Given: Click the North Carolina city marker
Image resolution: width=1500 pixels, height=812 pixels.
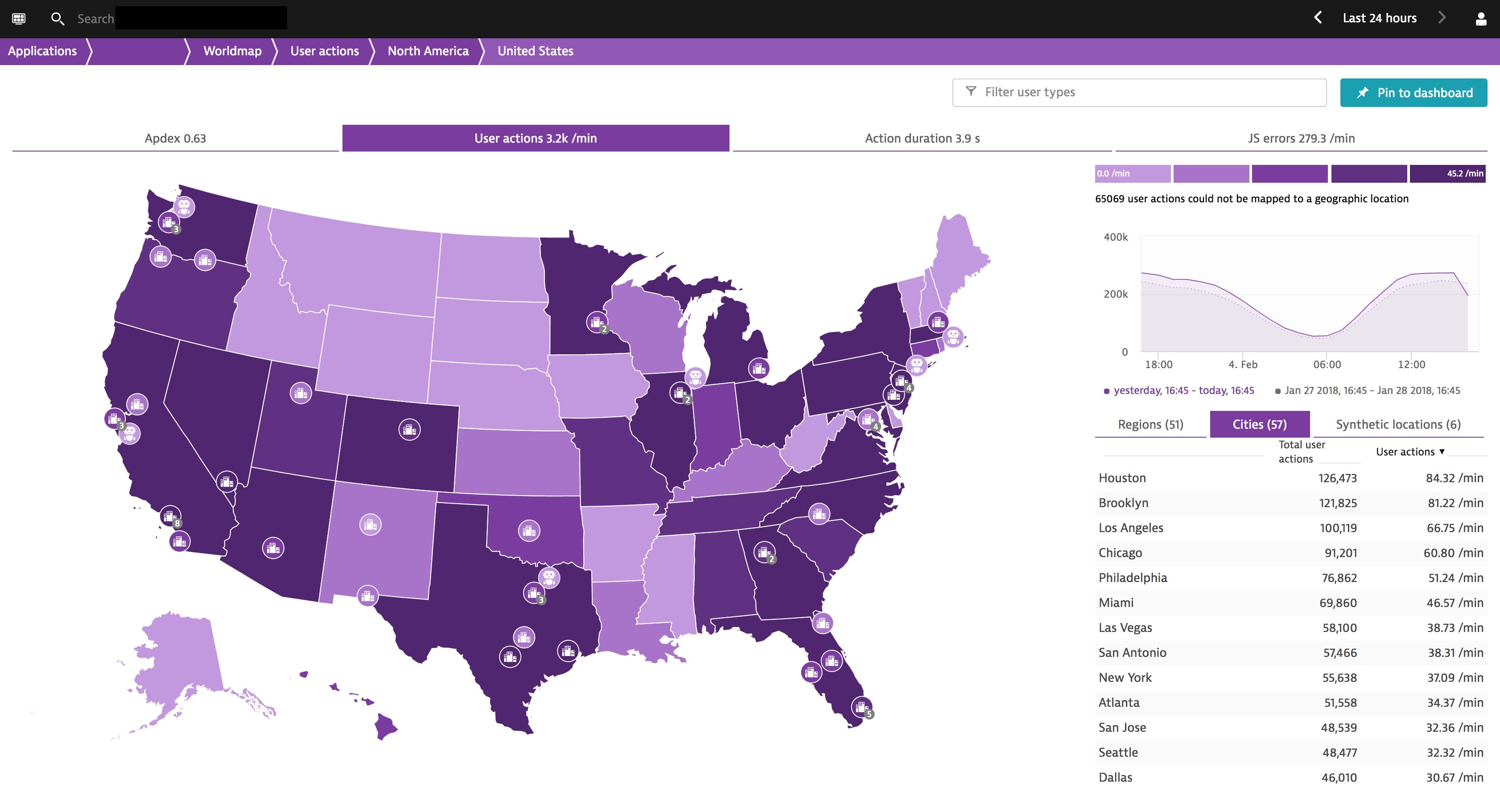Looking at the screenshot, I should point(819,514).
